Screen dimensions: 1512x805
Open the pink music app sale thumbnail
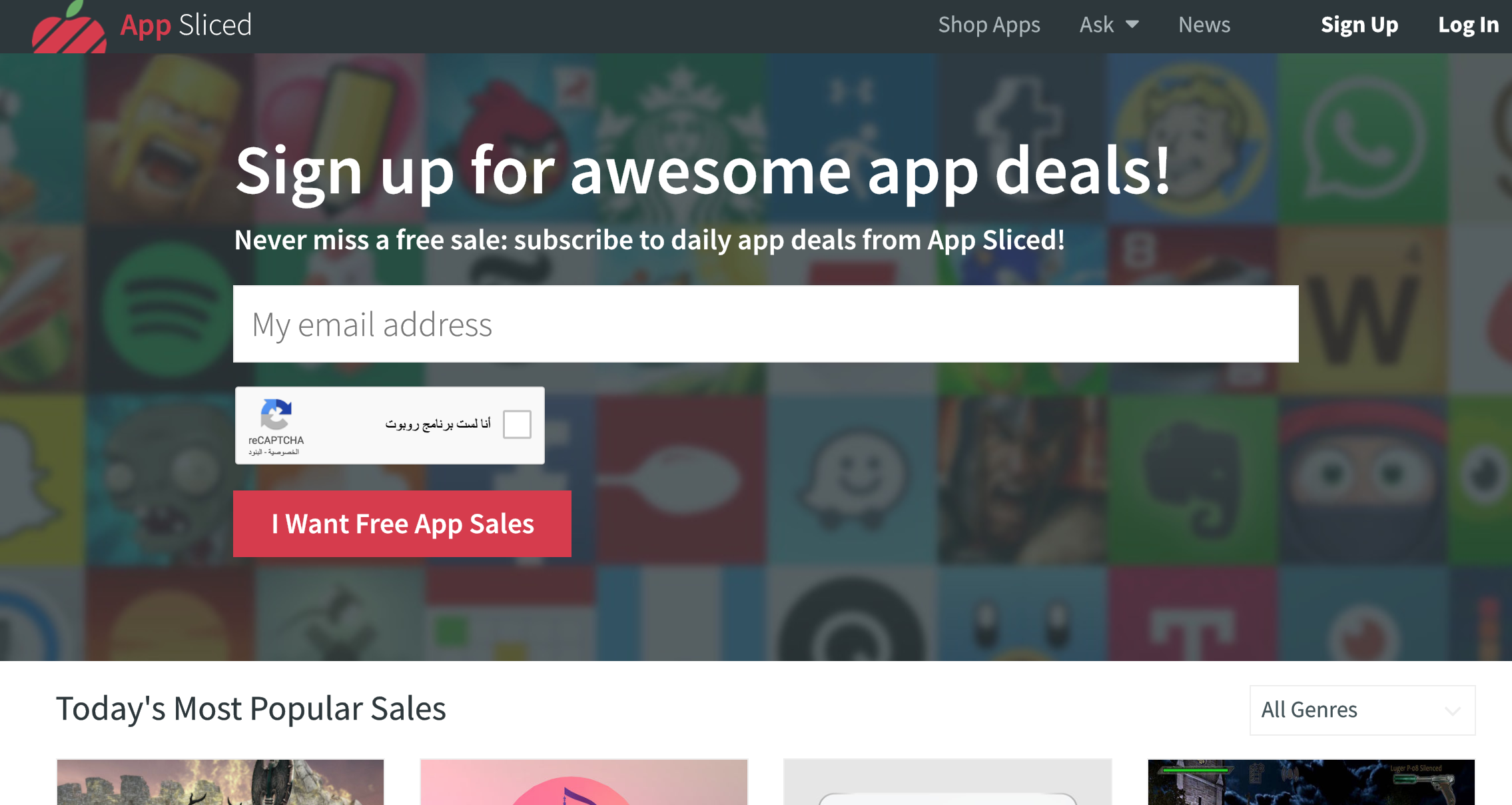(x=584, y=782)
